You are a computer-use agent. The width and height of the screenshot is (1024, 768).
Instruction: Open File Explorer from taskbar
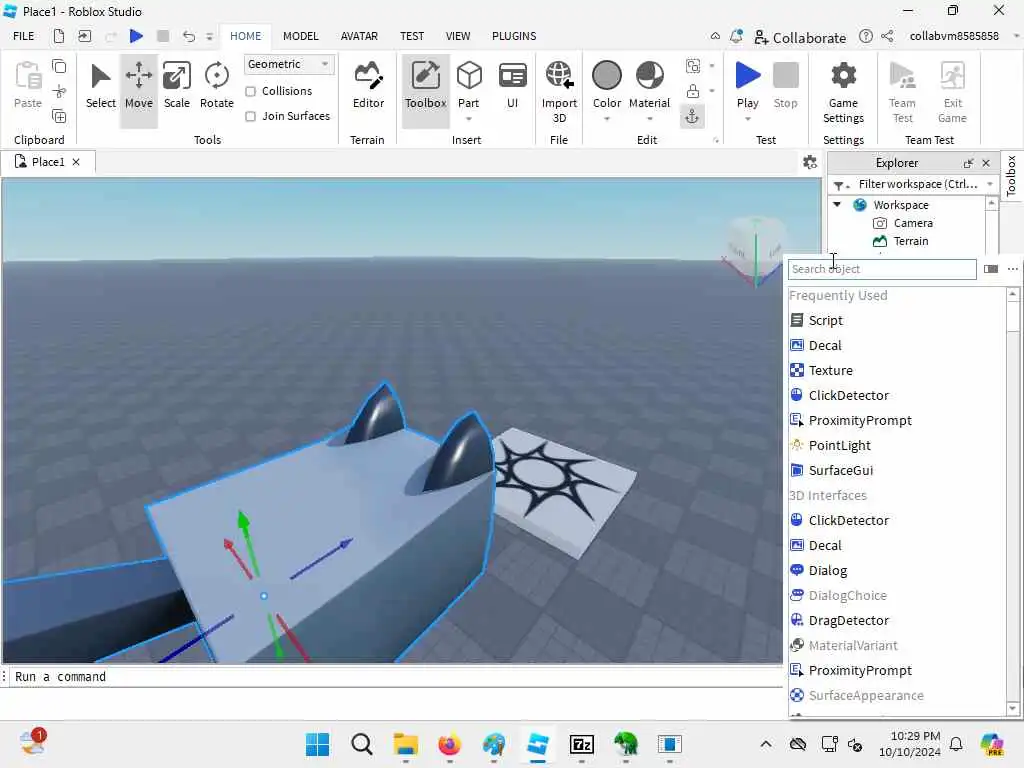[x=406, y=744]
